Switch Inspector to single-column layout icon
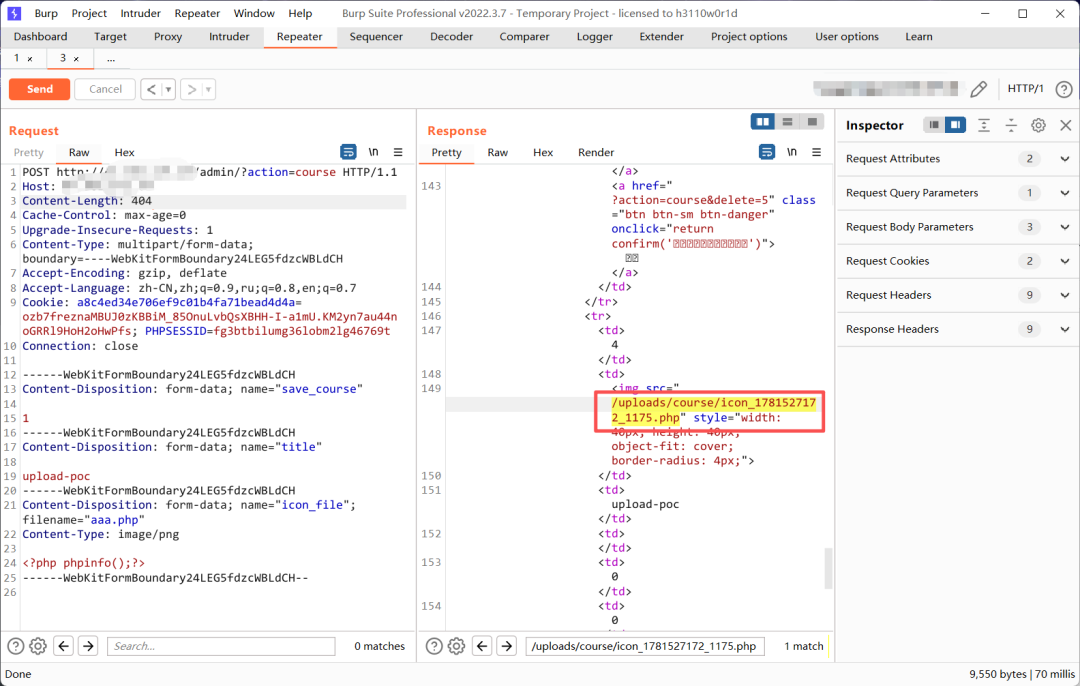Image resolution: width=1080 pixels, height=686 pixels. tap(934, 125)
